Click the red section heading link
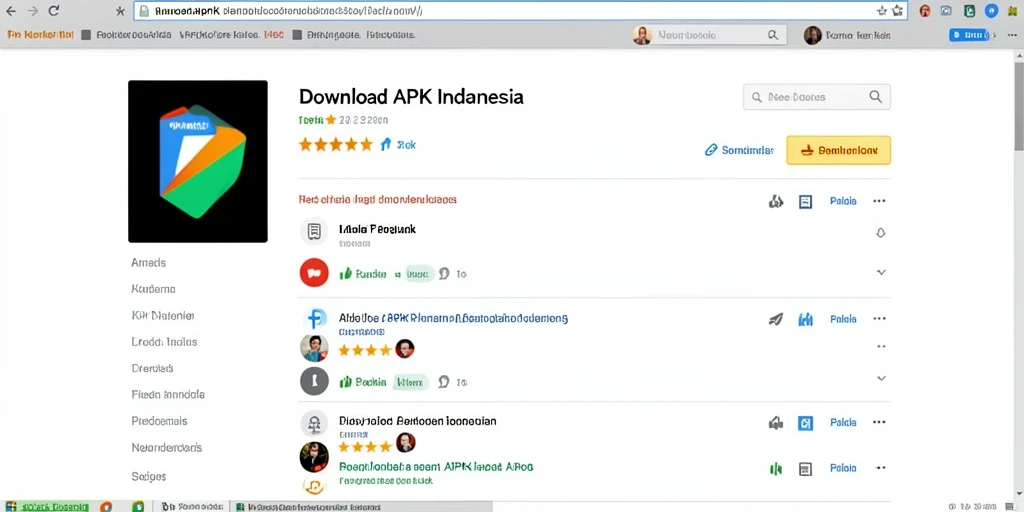This screenshot has width=1024, height=512. (377, 199)
